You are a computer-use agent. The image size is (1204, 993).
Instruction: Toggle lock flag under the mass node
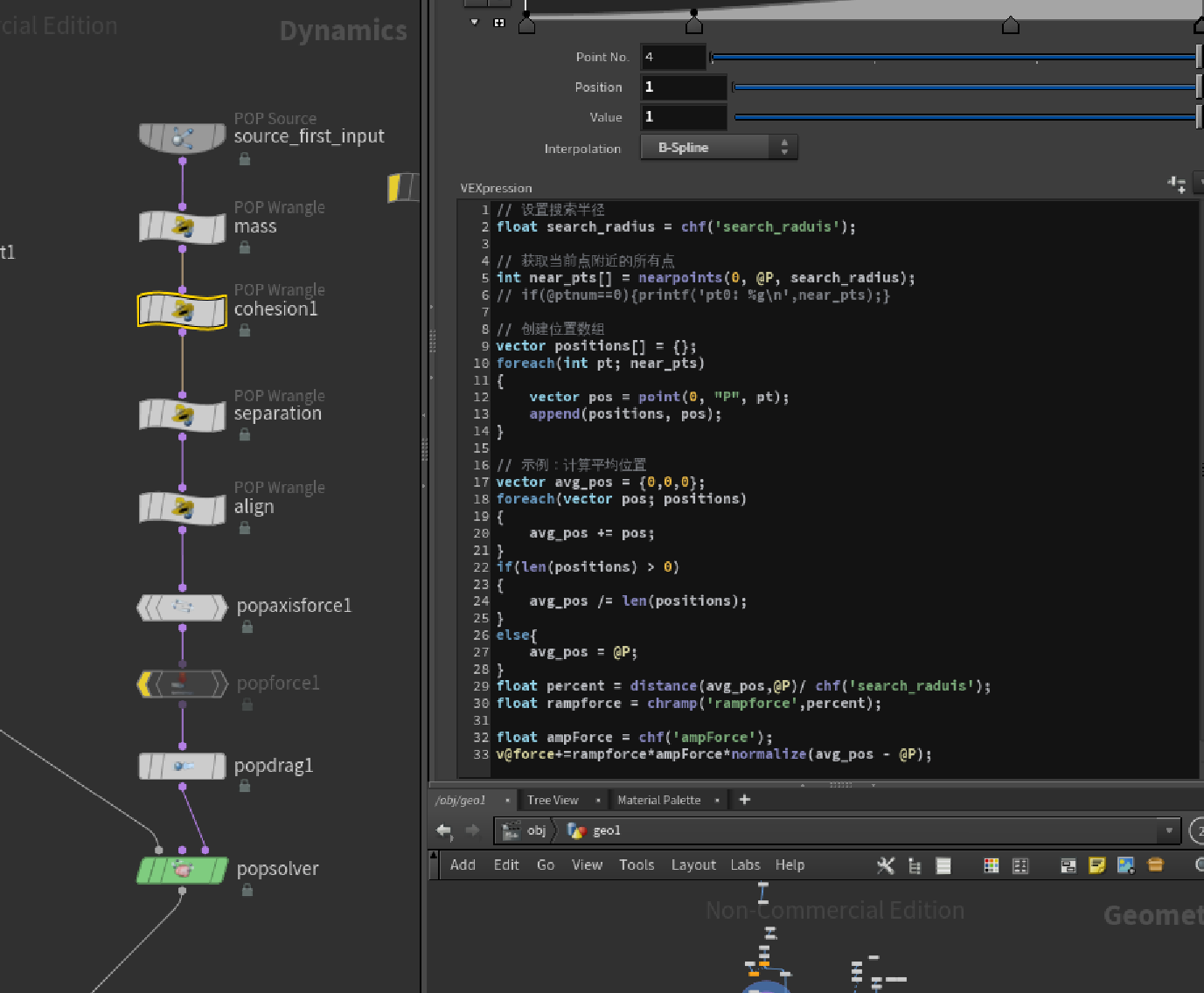tap(245, 247)
